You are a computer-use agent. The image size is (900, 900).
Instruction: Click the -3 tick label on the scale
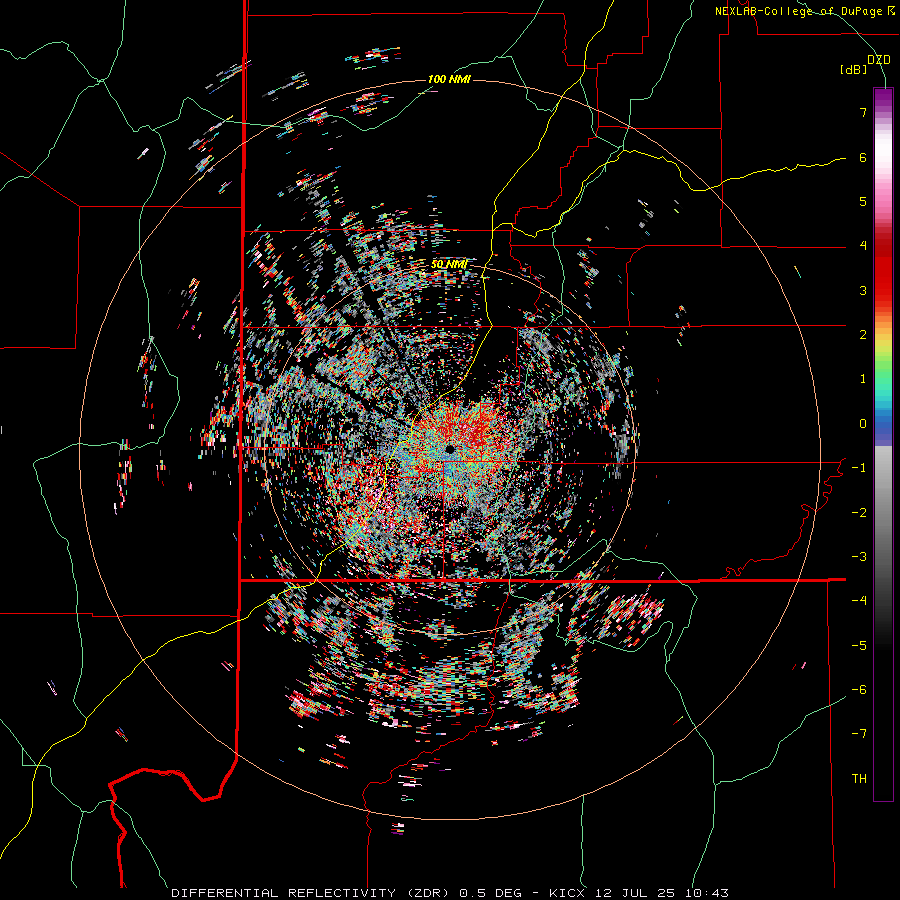[859, 557]
